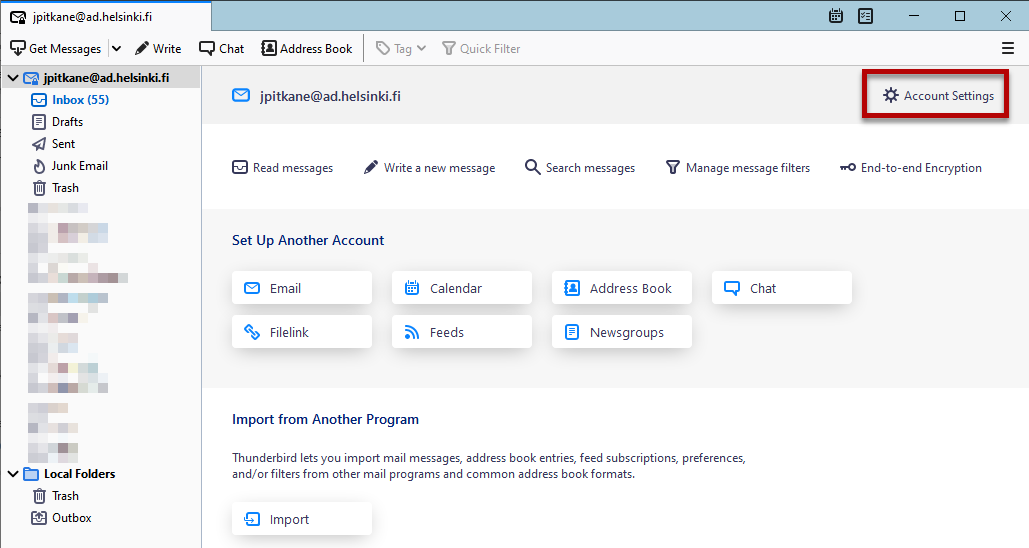The height and width of the screenshot is (548, 1029).
Task: Click the Write toolbar button
Action: [158, 49]
